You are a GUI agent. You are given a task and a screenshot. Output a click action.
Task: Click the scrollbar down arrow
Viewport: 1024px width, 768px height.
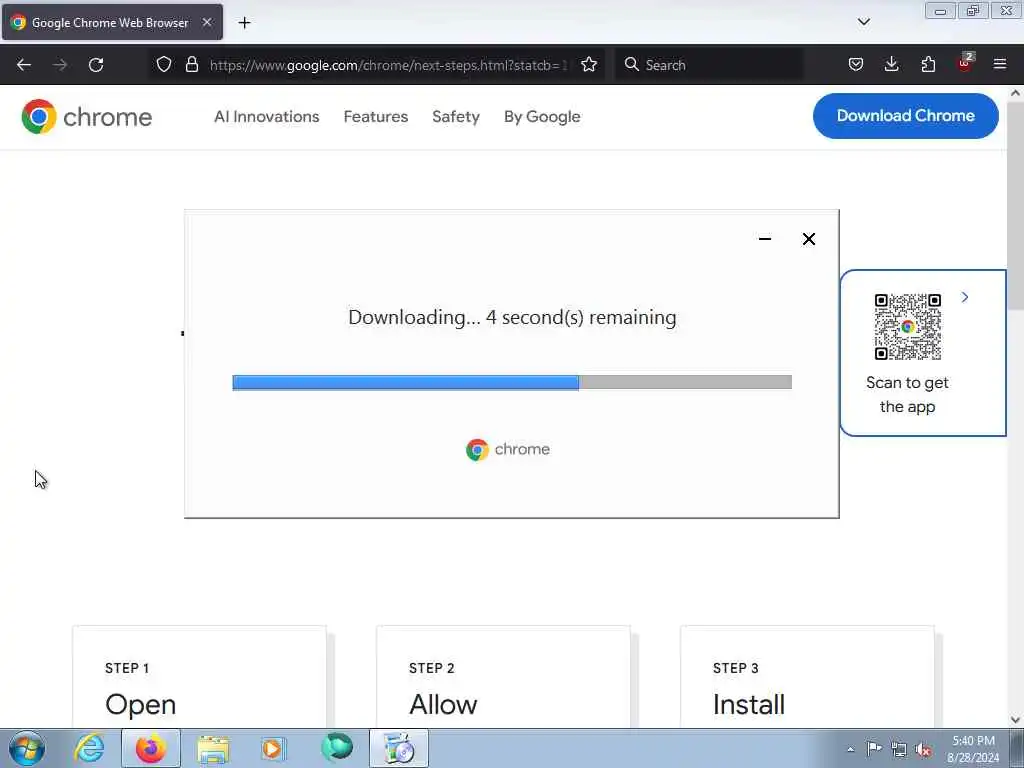point(1016,720)
